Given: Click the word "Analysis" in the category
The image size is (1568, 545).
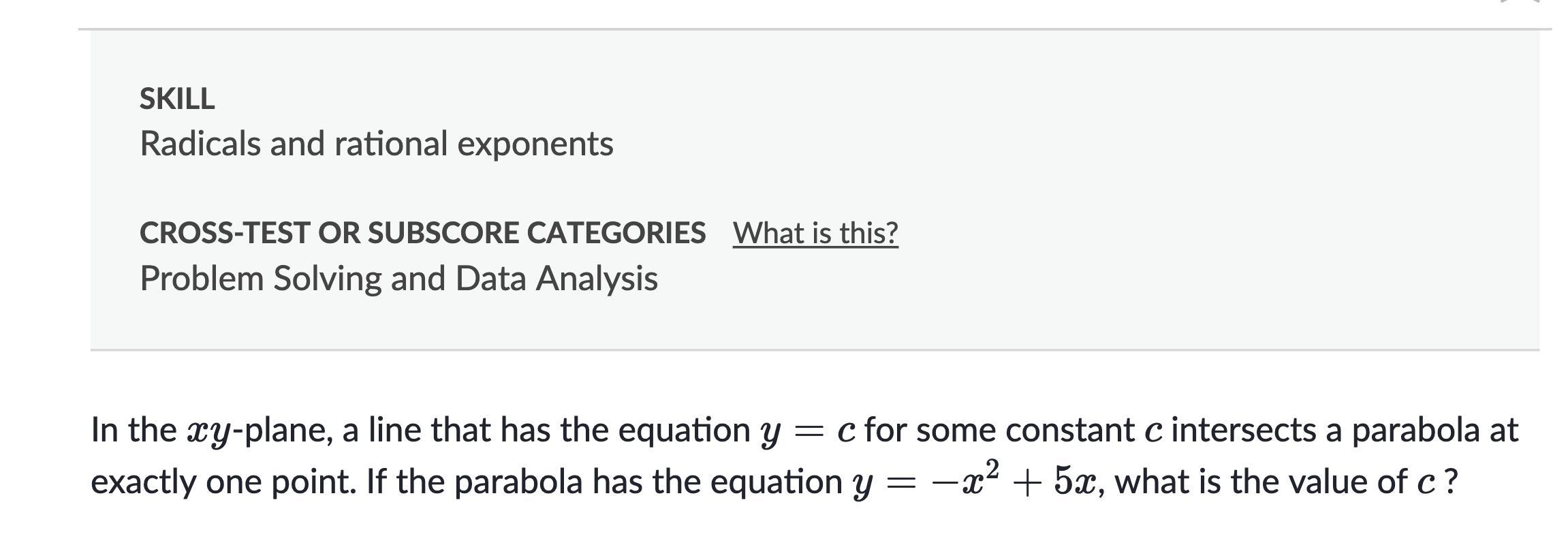Looking at the screenshot, I should tap(597, 279).
